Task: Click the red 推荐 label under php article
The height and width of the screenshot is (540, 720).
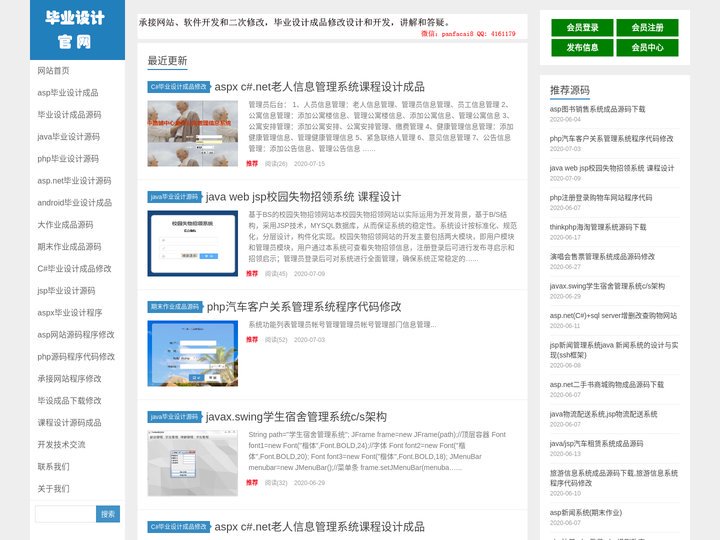Action: (x=252, y=340)
